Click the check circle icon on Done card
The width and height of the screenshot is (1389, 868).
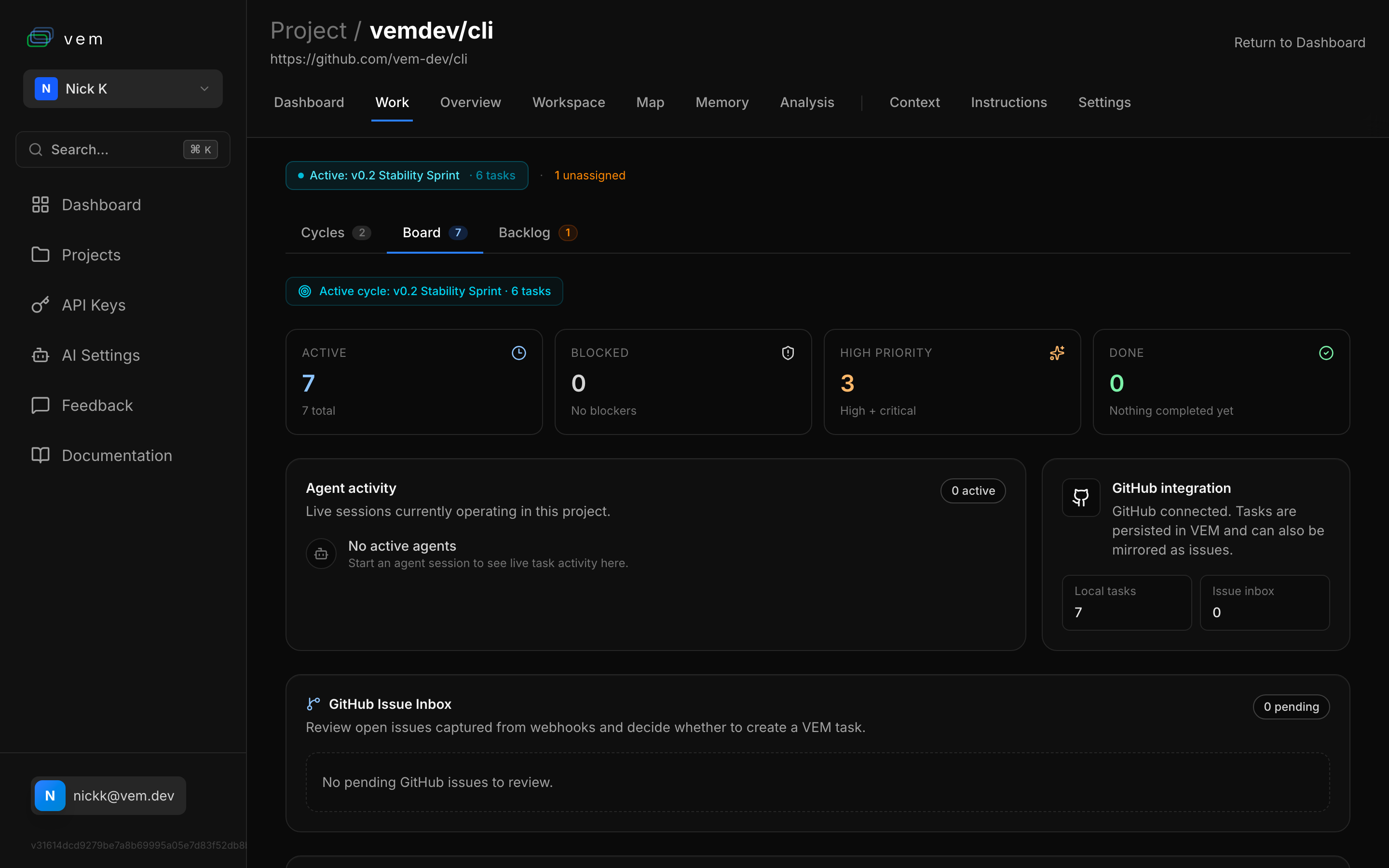tap(1326, 353)
